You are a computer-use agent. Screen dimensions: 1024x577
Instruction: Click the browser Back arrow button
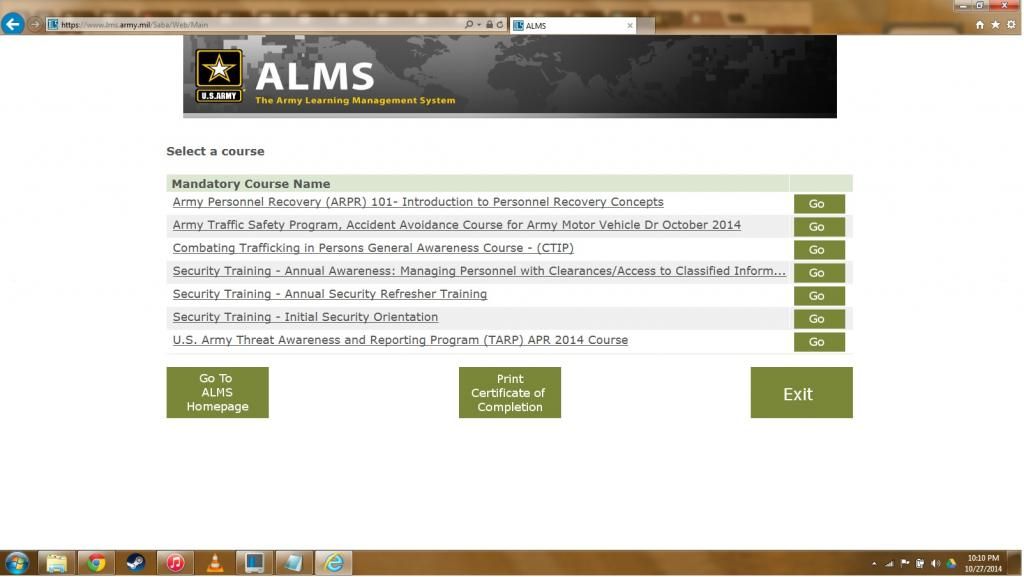tap(13, 24)
